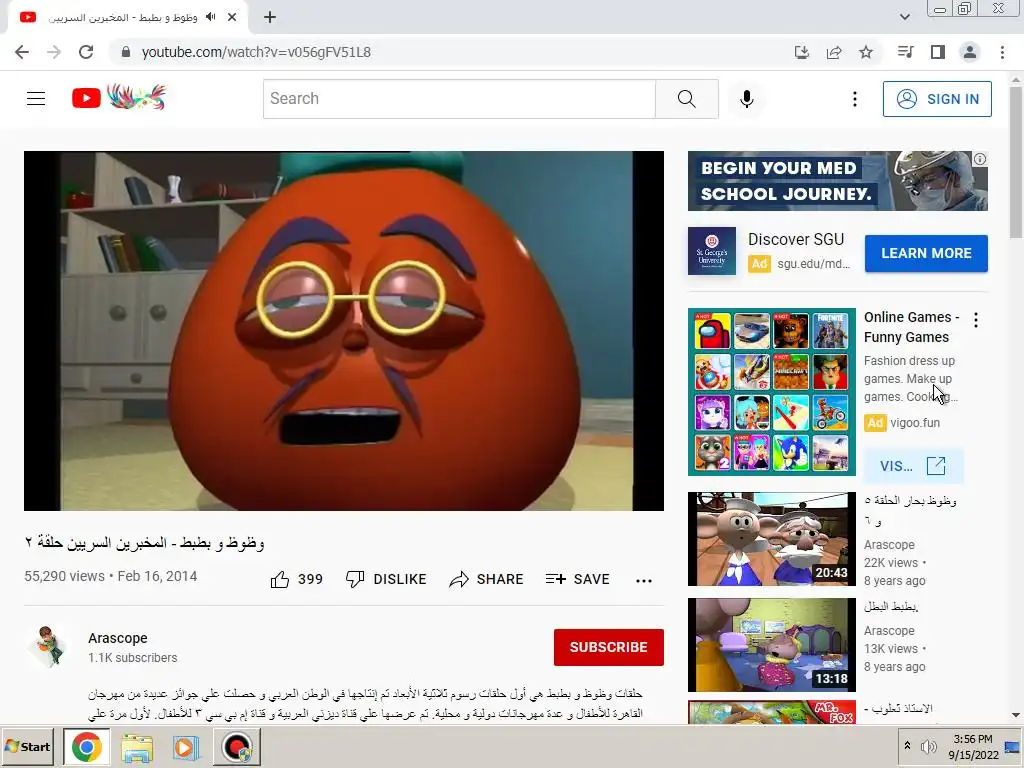Bookmark this page with star icon
Image resolution: width=1024 pixels, height=768 pixels.
(x=866, y=52)
